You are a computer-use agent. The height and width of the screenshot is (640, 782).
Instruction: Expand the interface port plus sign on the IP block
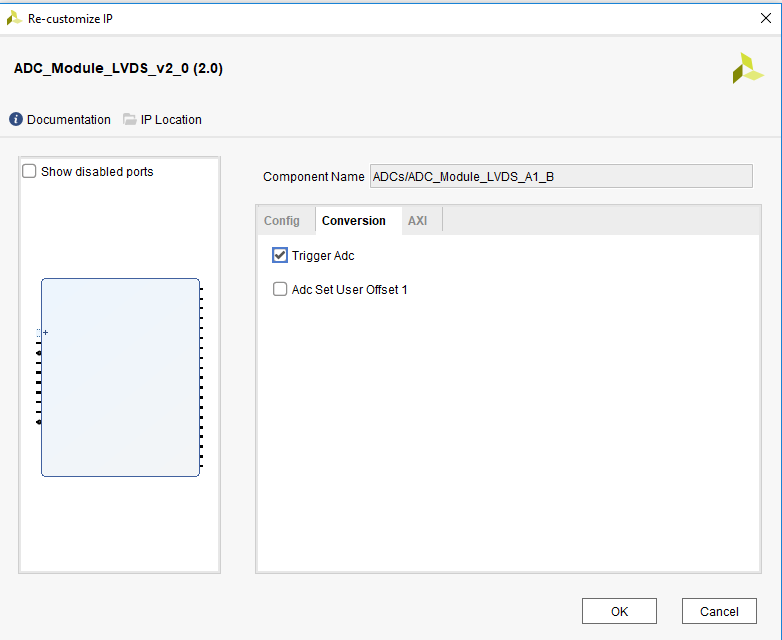(x=45, y=332)
